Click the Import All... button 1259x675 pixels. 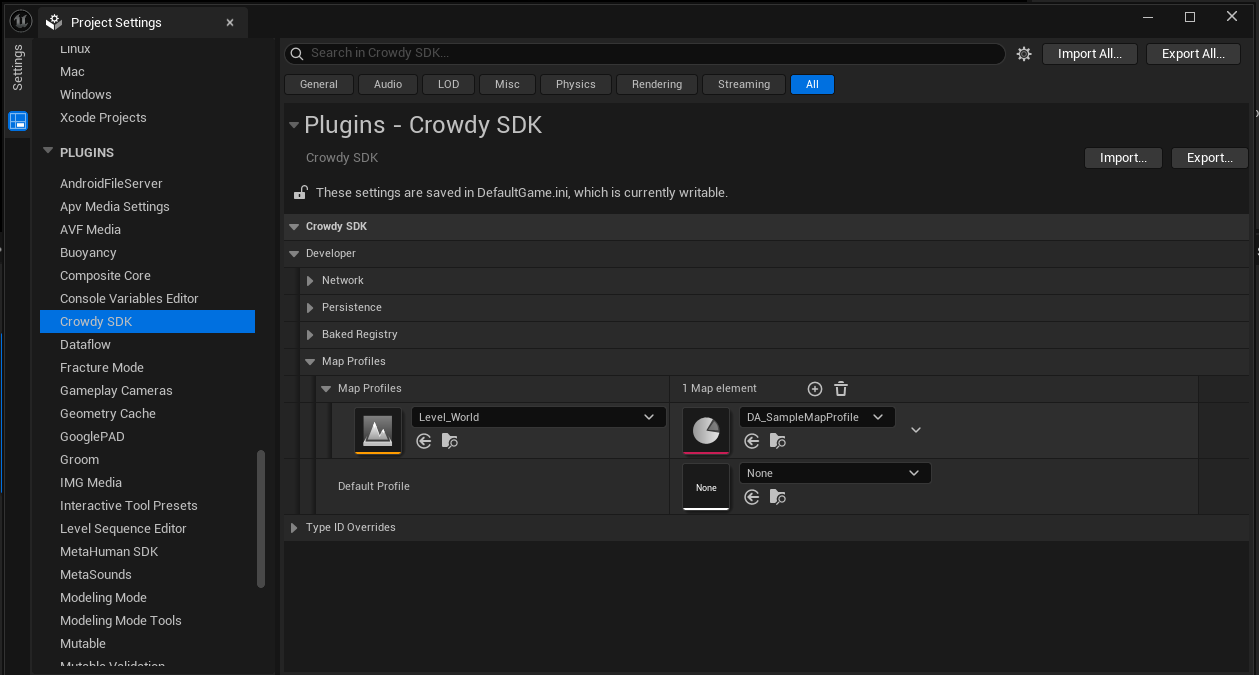tap(1090, 54)
